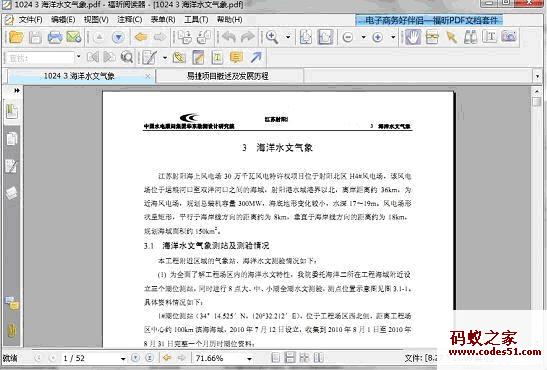Expand the Pencil tool dropdown arrow
The width and height of the screenshot is (547, 370).
click(165, 58)
